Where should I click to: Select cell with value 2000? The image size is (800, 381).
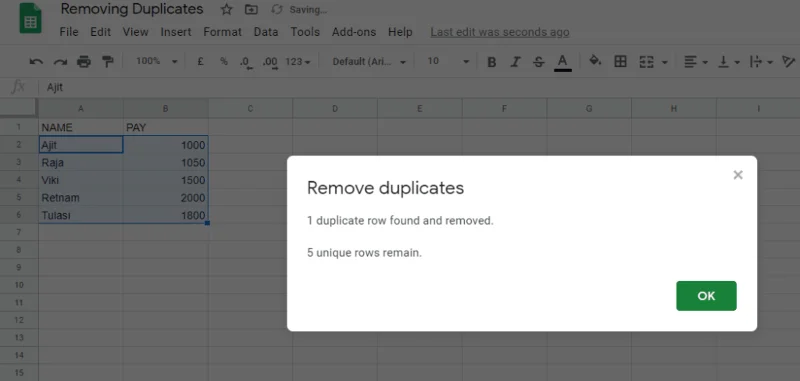coord(165,197)
